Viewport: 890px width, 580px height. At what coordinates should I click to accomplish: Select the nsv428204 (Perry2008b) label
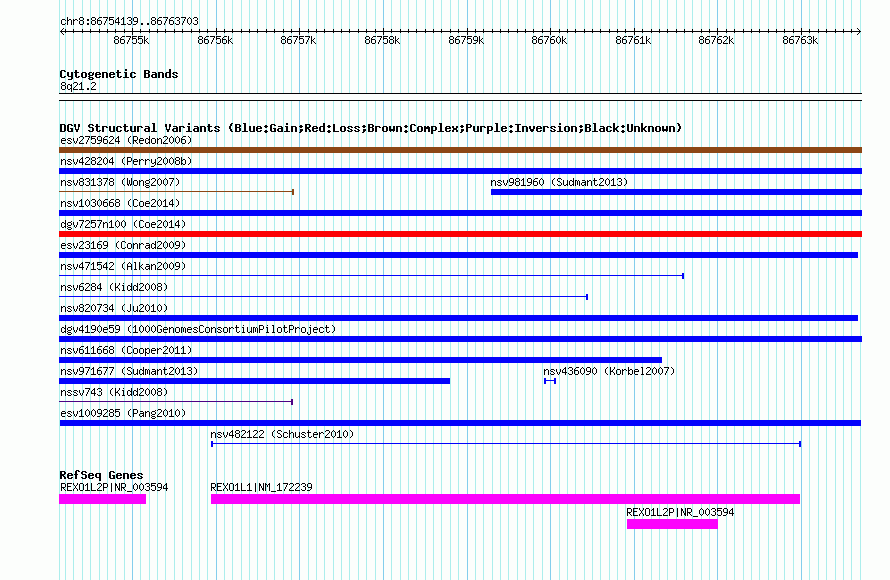point(126,161)
